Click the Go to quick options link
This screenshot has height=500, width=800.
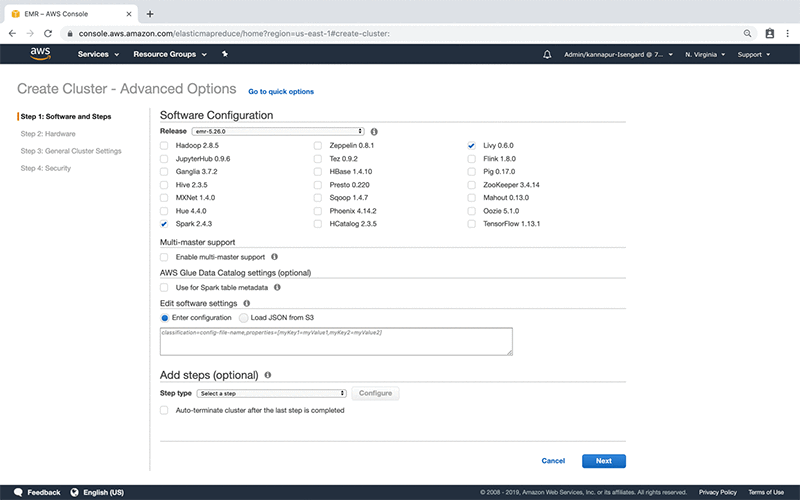coord(281,91)
